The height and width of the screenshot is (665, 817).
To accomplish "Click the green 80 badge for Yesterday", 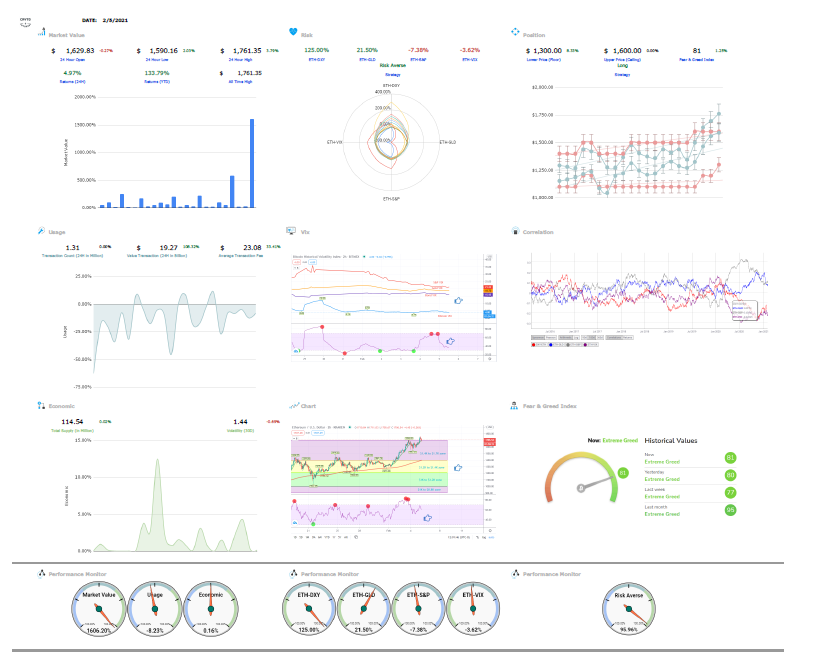I will point(731,475).
